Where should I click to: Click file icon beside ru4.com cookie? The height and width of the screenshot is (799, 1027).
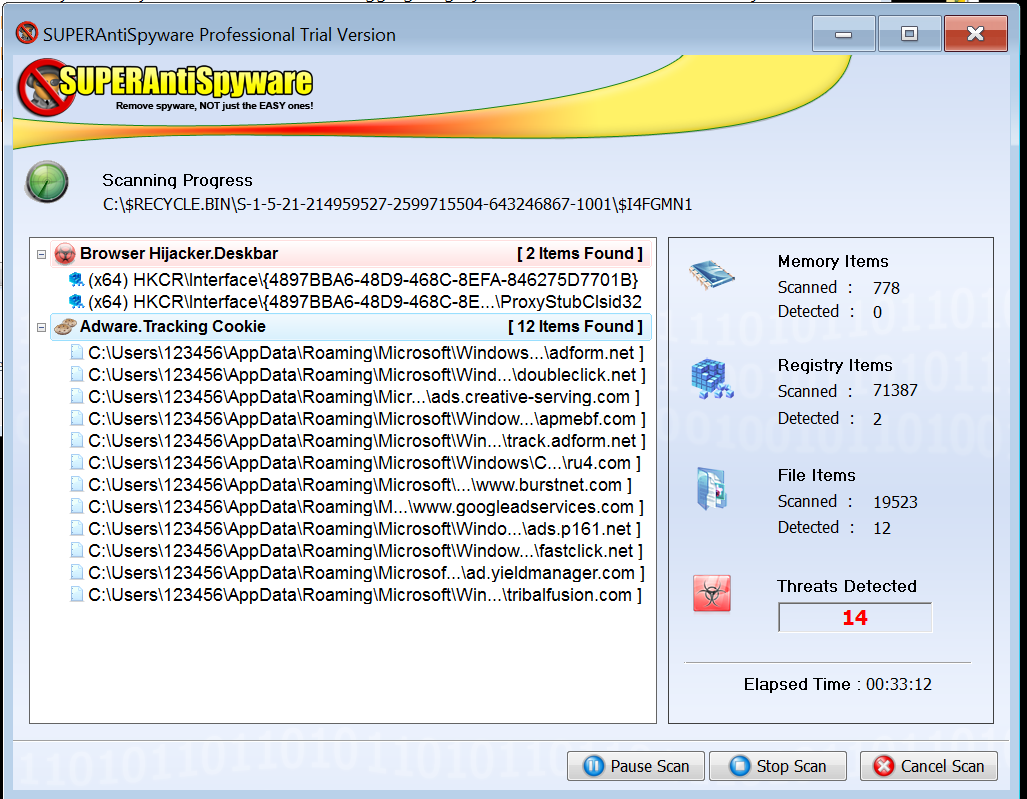point(77,463)
